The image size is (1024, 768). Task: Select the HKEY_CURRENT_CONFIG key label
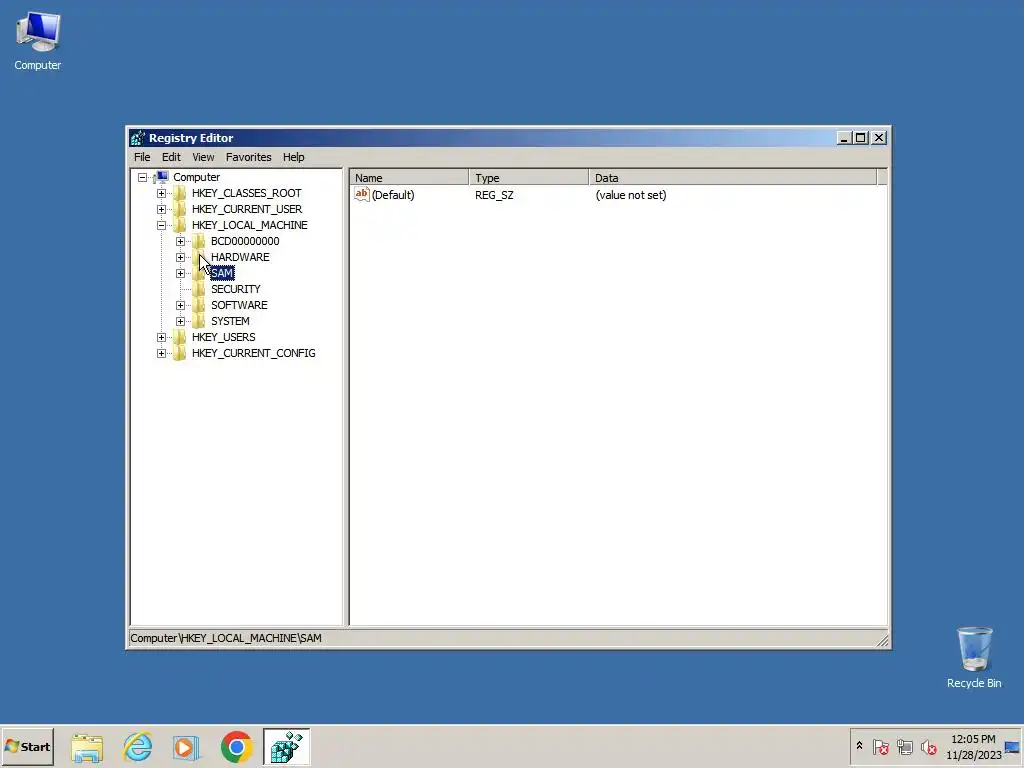[x=253, y=353]
